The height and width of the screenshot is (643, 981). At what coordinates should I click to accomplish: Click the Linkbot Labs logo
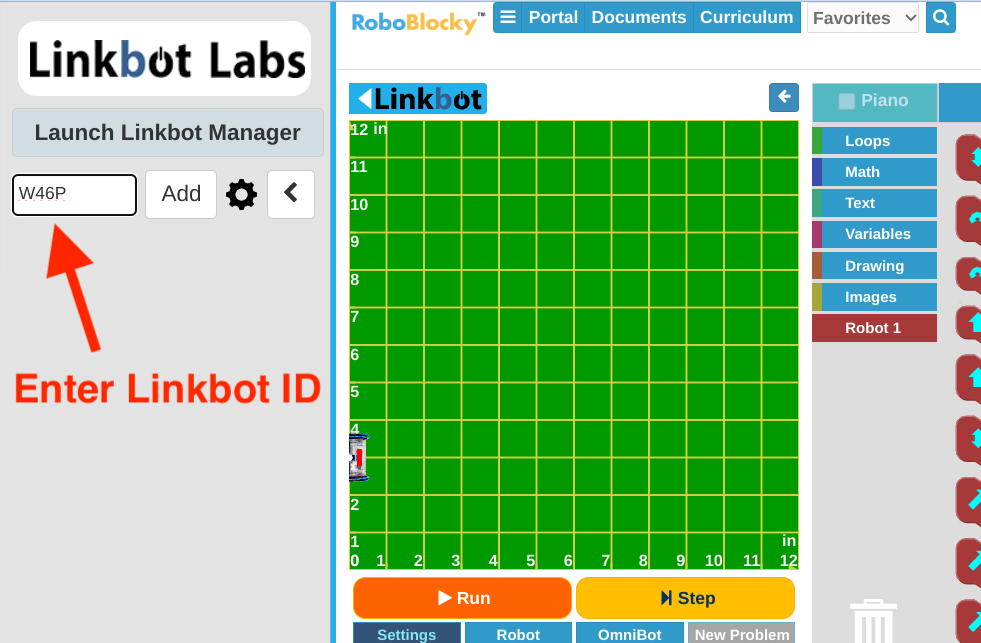(165, 59)
